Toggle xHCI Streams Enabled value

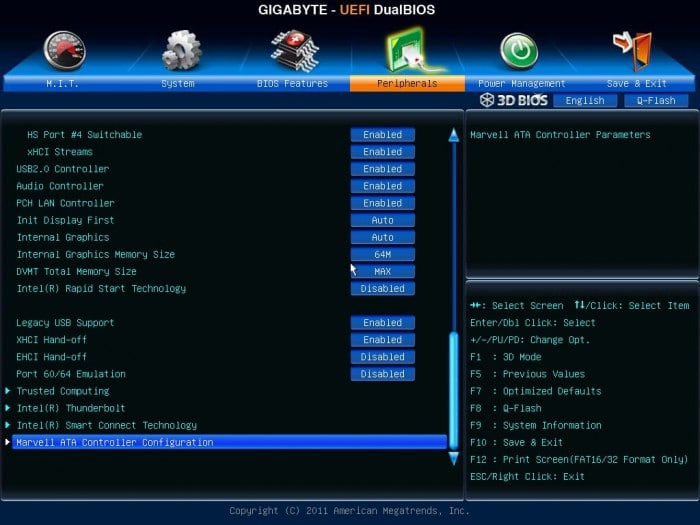(383, 152)
